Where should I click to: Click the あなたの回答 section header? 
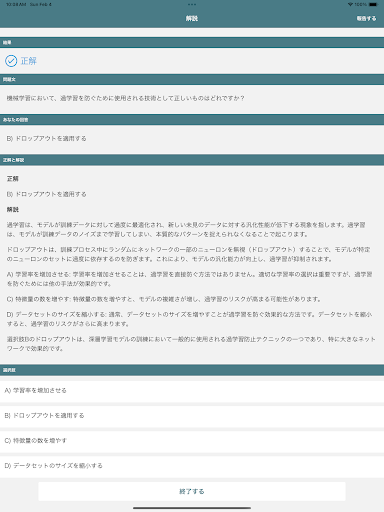(x=192, y=120)
